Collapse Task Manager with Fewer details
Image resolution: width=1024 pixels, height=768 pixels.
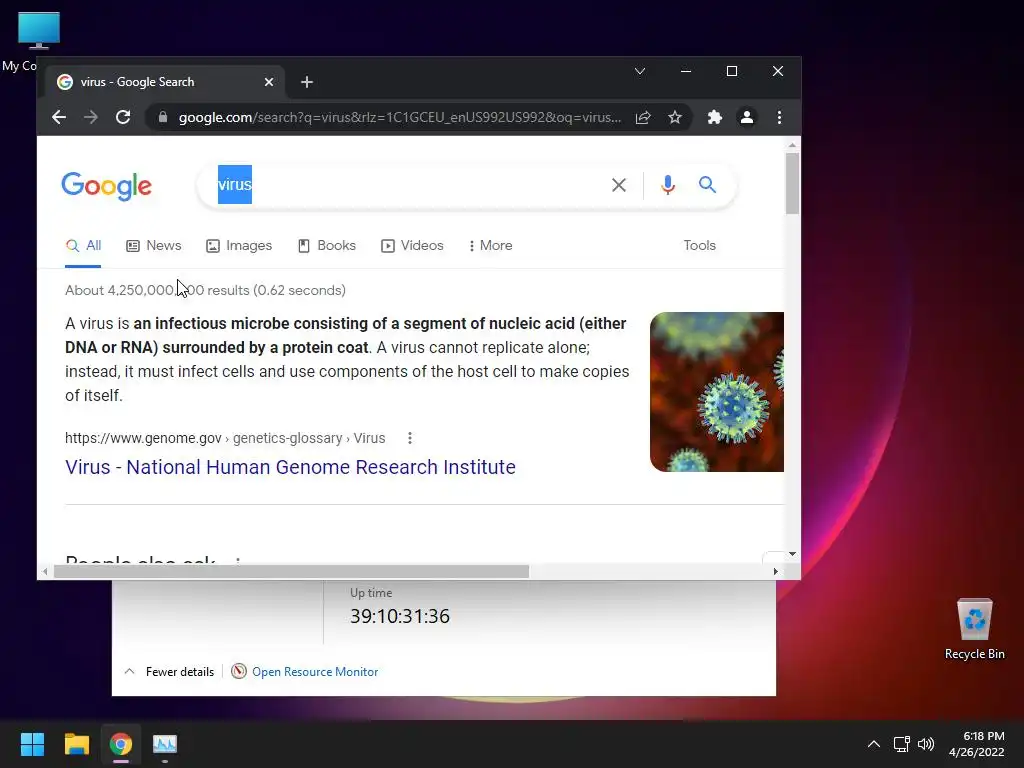click(x=169, y=672)
